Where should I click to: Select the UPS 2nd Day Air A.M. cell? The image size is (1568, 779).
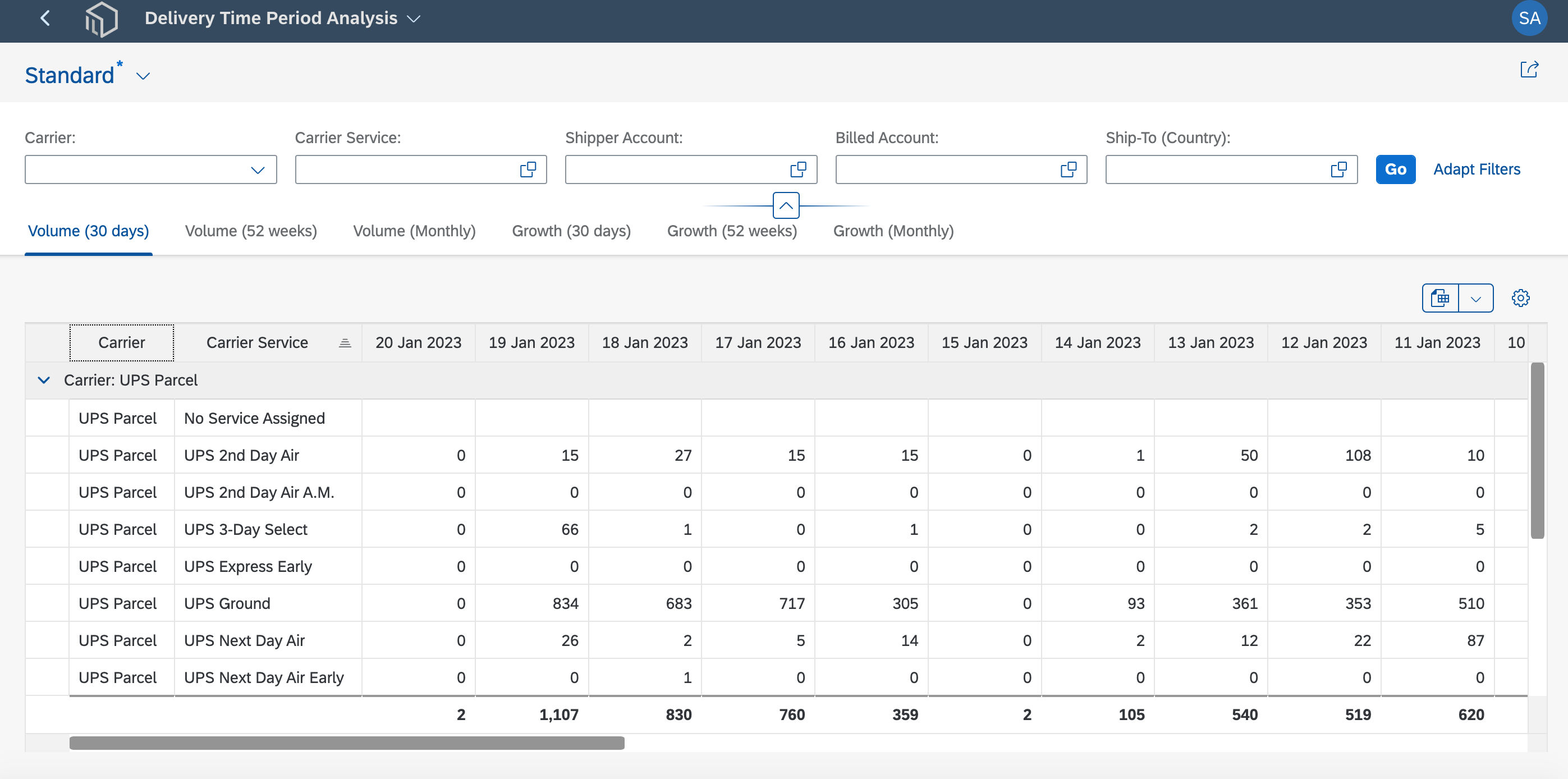coord(268,492)
